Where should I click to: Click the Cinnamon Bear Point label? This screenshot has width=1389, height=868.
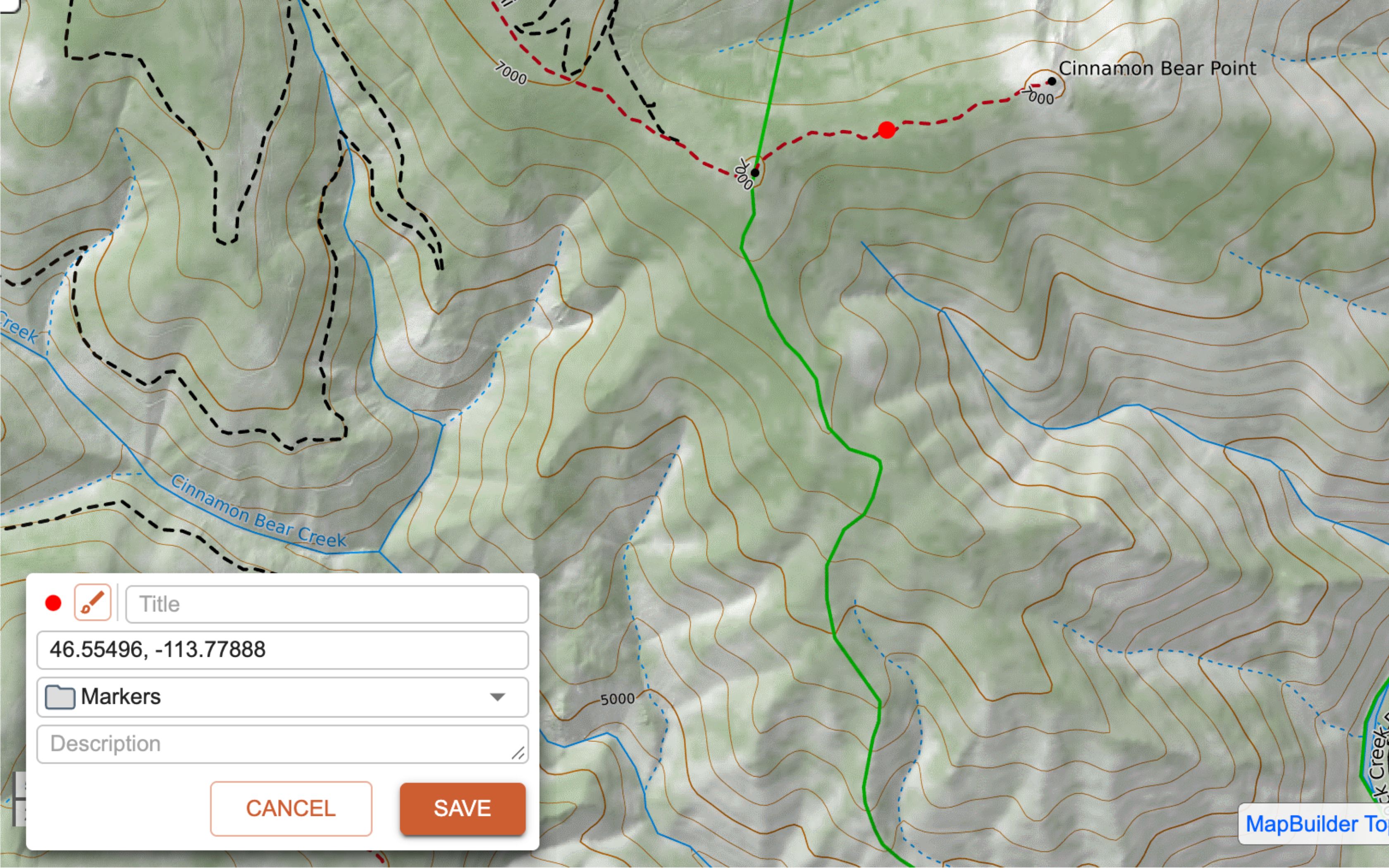point(1157,68)
